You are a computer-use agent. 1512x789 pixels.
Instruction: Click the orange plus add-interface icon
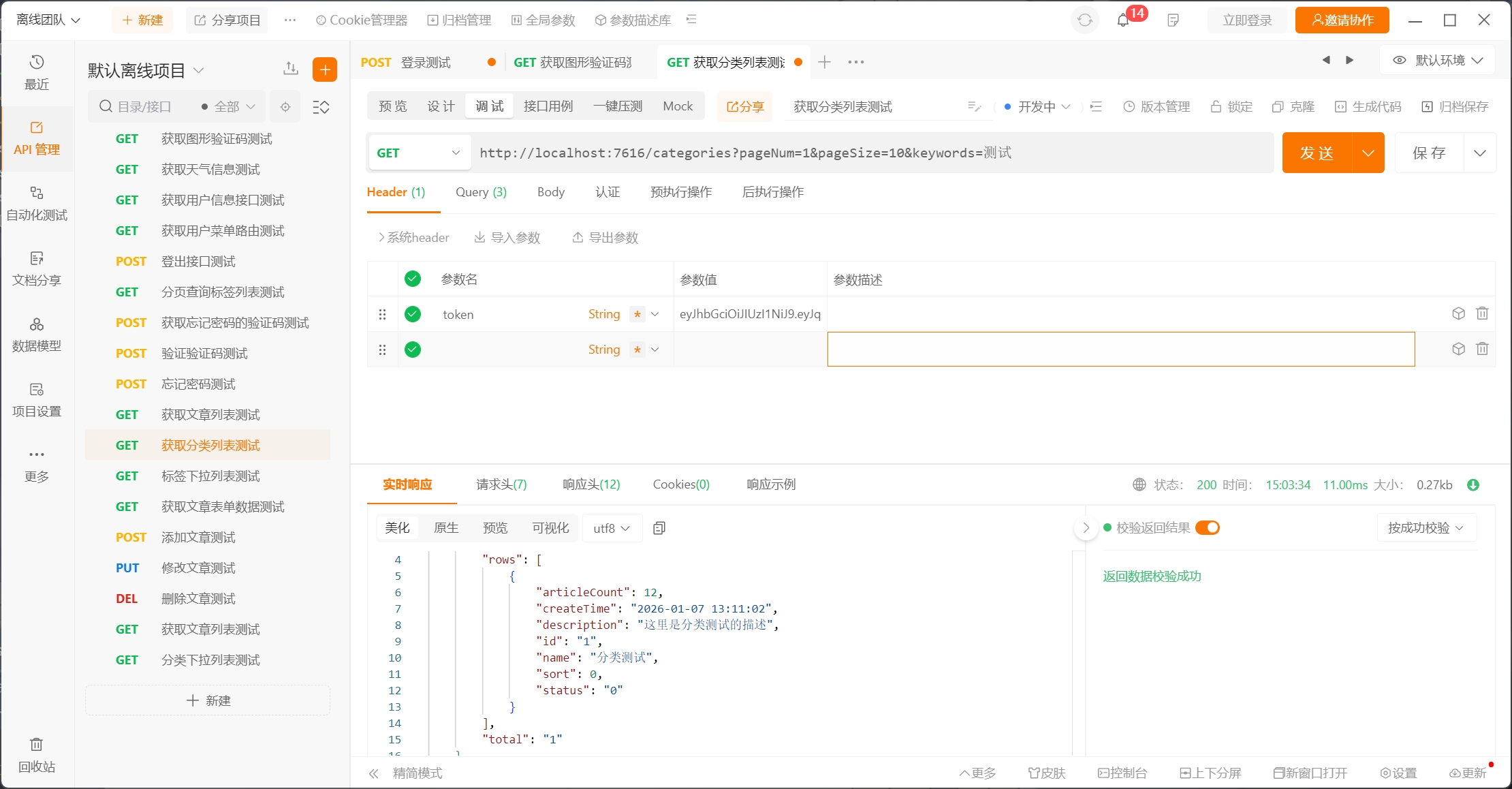tap(325, 69)
